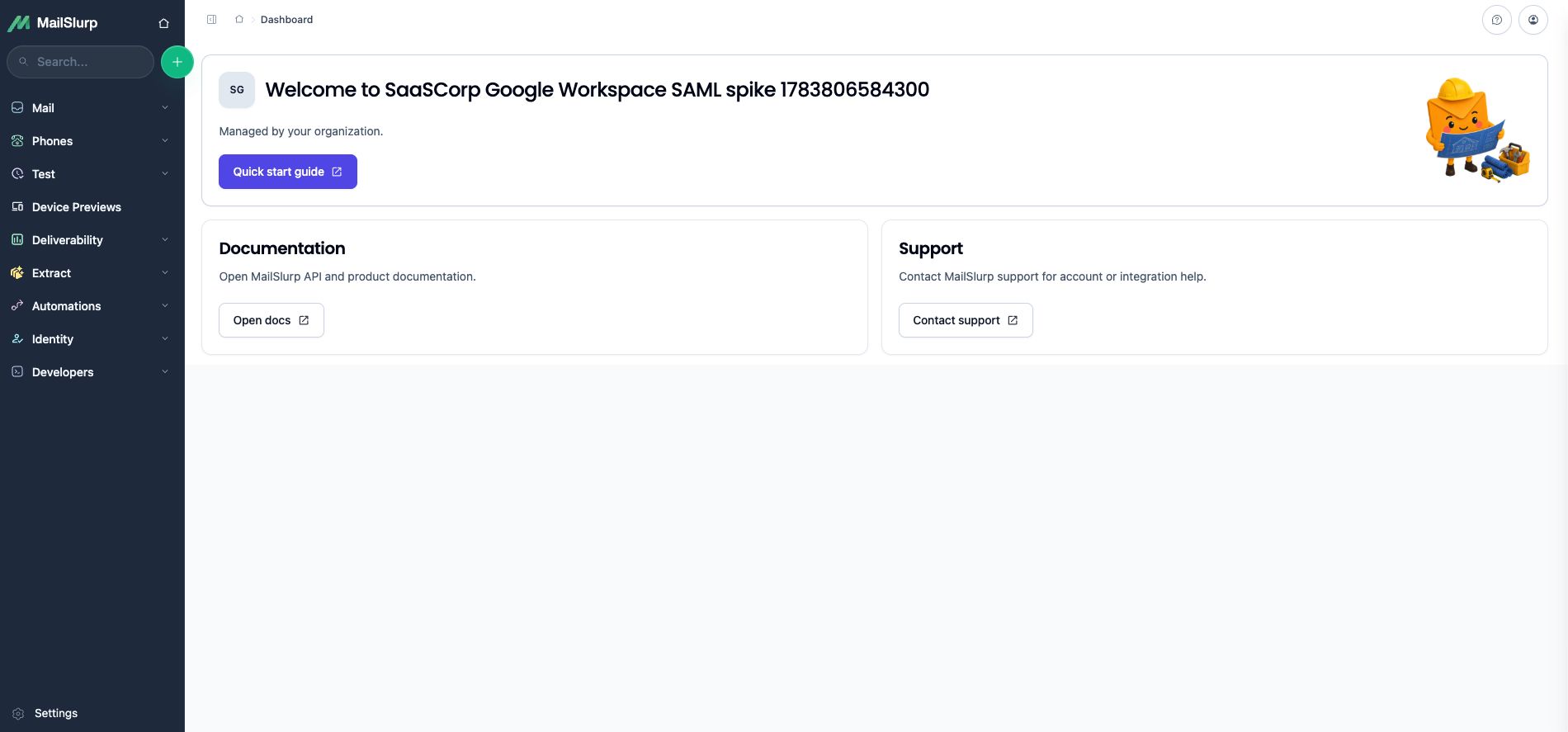Expand the Automations menu chevron
The width and height of the screenshot is (1568, 732).
(165, 306)
